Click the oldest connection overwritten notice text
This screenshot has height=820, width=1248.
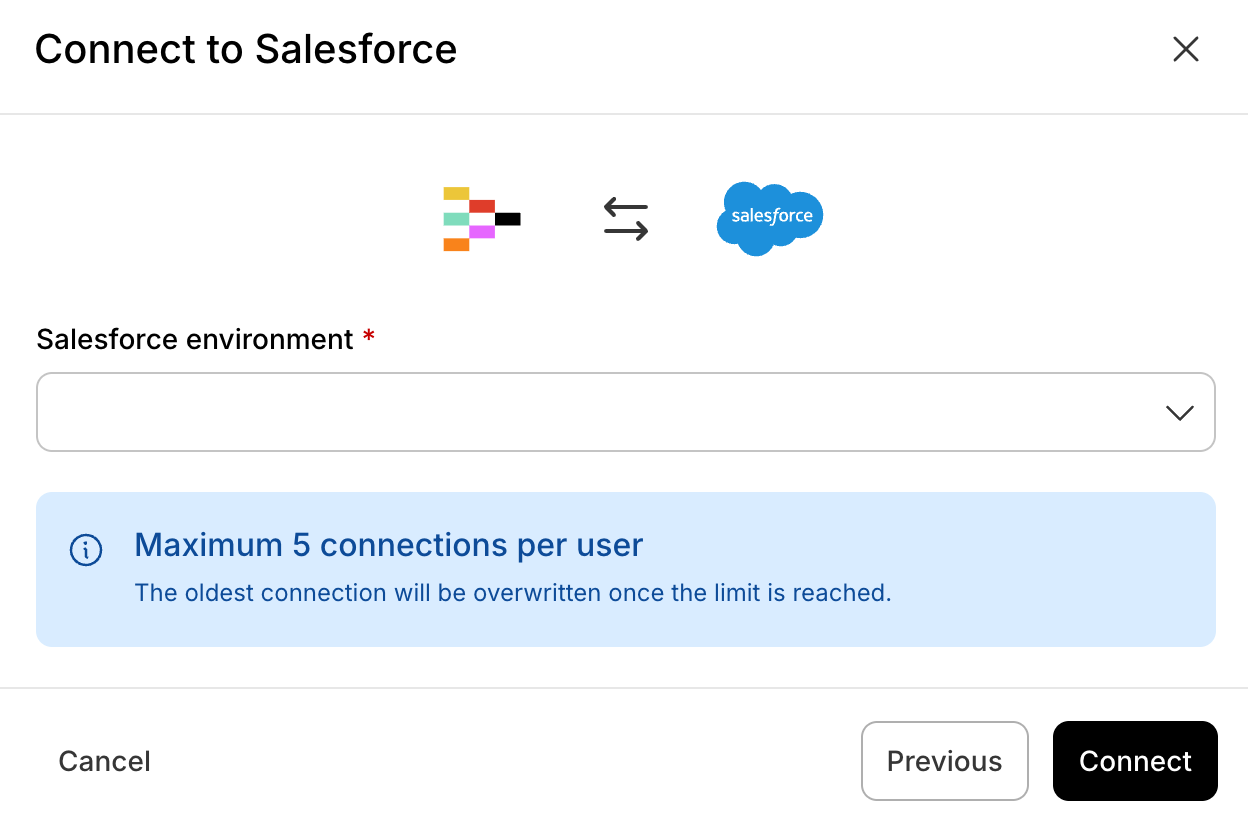pos(512,593)
